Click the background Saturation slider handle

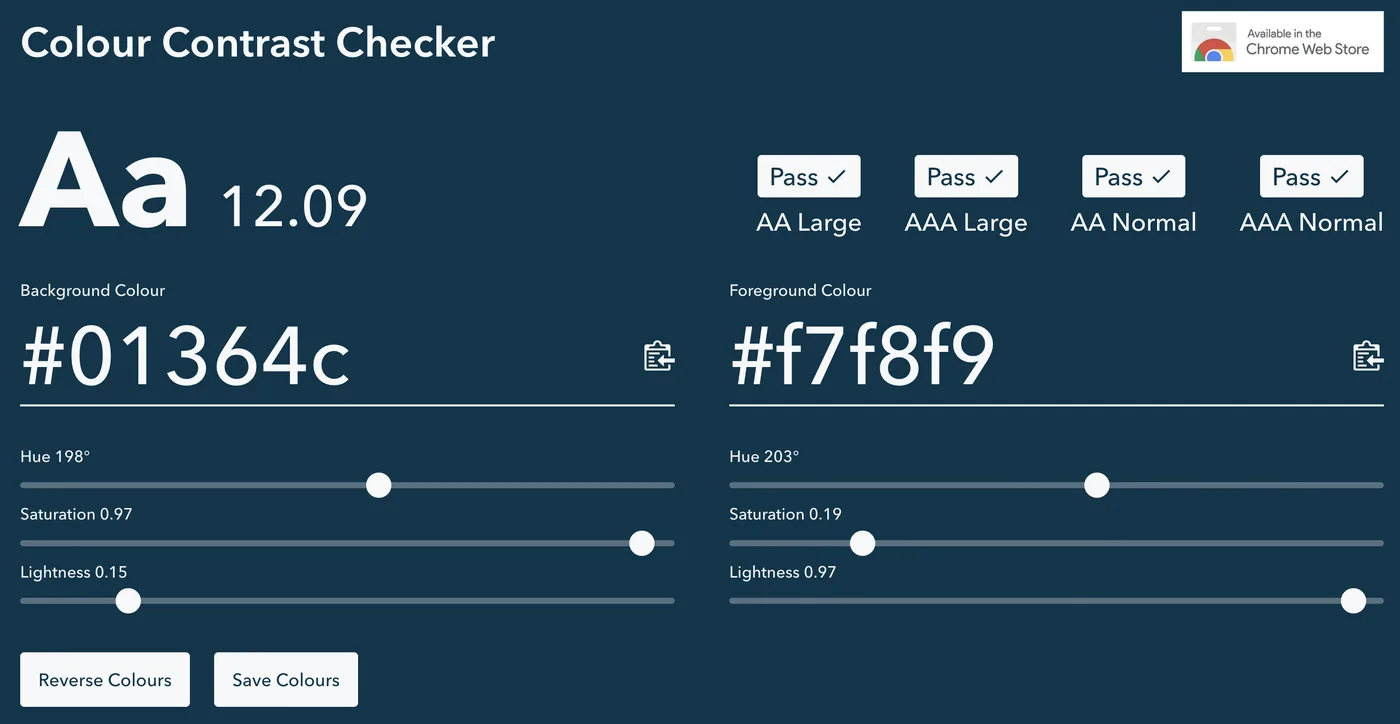click(642, 543)
